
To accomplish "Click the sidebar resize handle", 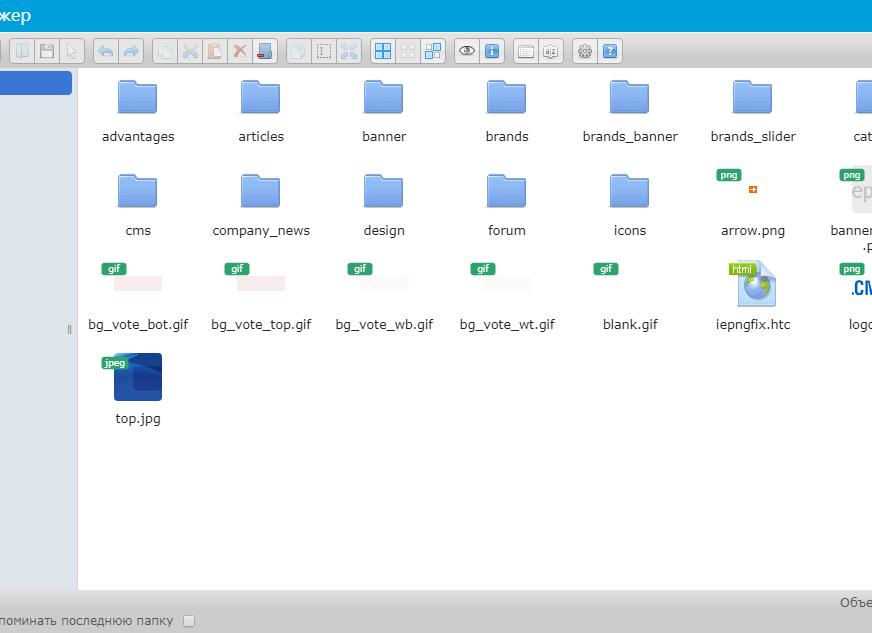I will (x=69, y=329).
